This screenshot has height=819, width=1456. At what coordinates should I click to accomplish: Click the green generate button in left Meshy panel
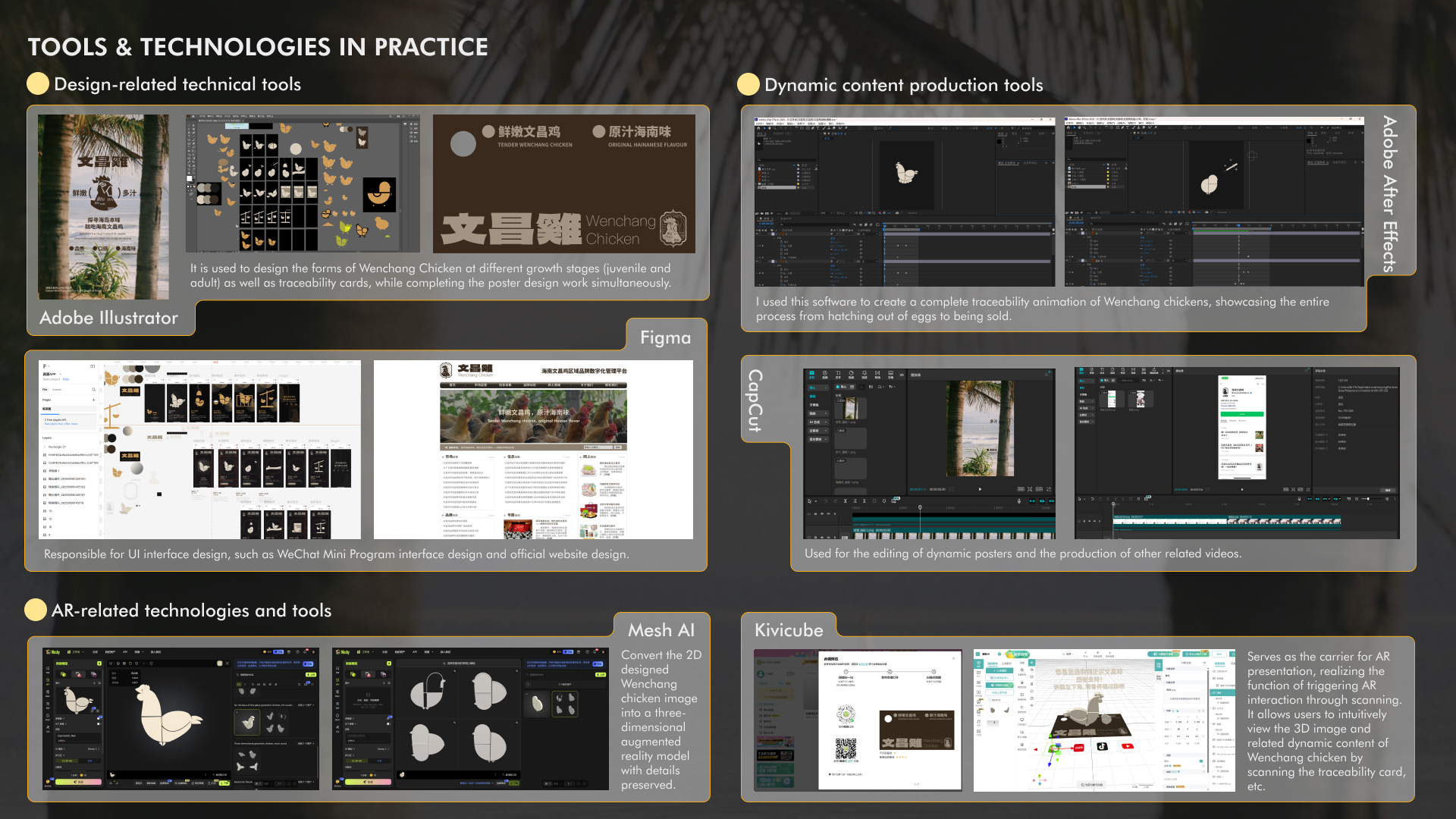pos(77,782)
